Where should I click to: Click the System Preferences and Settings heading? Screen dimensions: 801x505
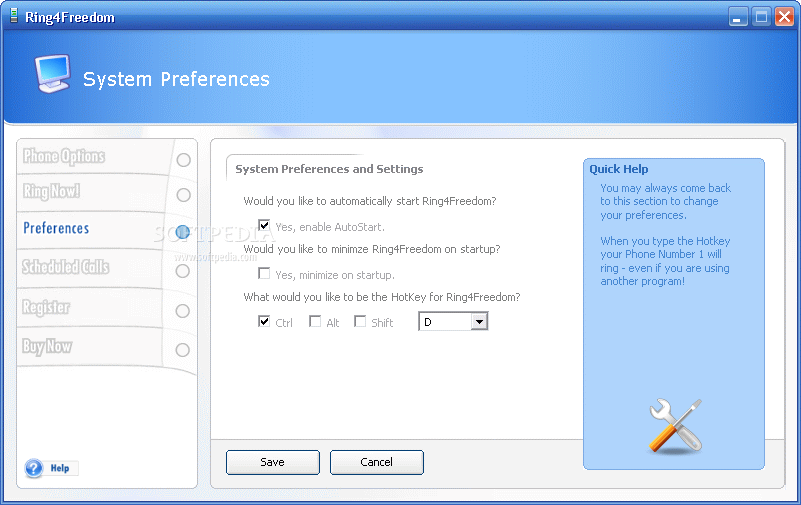click(329, 169)
